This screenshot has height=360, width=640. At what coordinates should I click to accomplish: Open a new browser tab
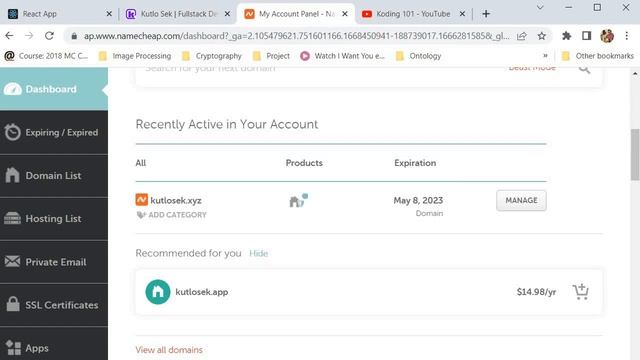(486, 14)
